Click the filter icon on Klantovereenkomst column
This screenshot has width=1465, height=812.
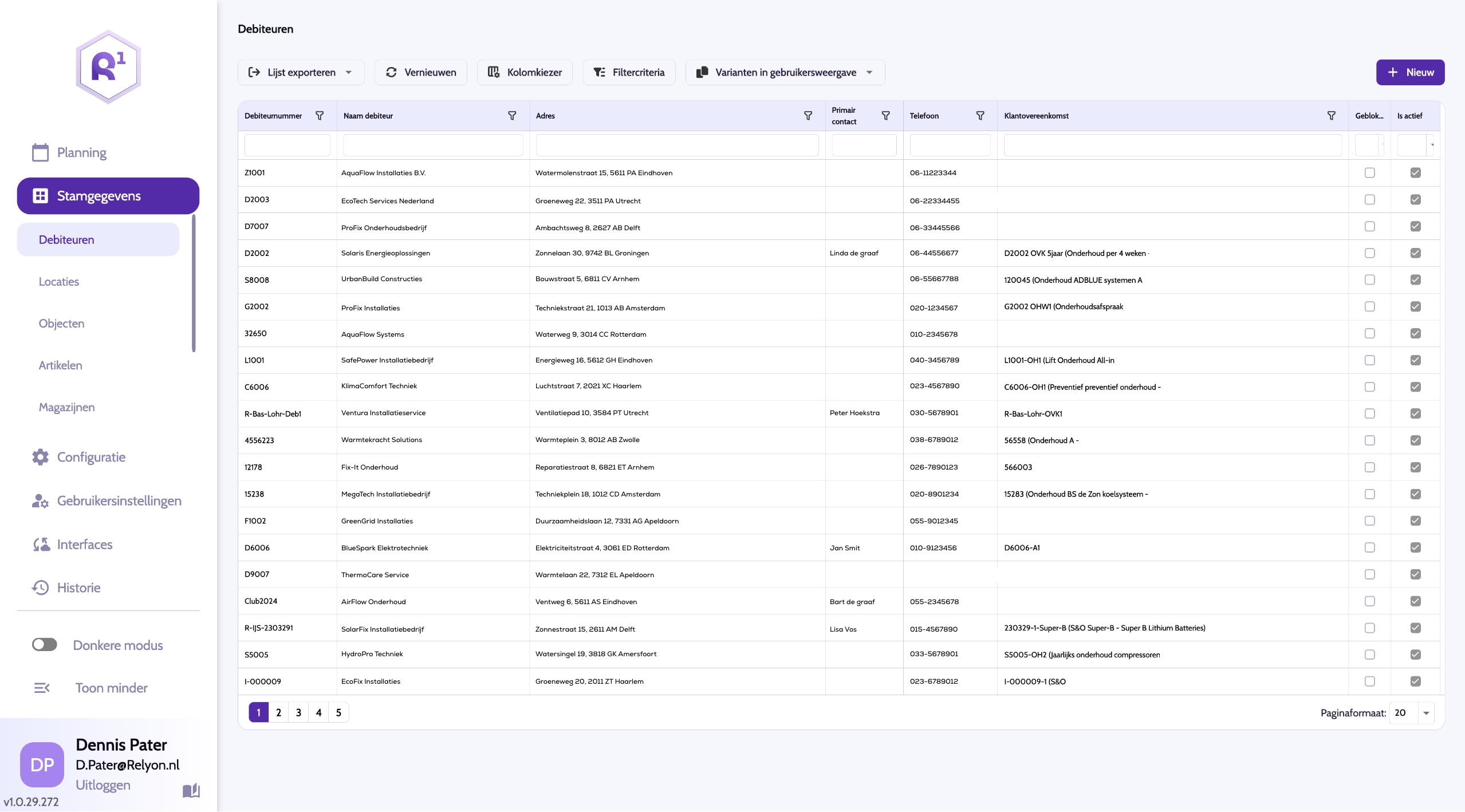(1331, 116)
